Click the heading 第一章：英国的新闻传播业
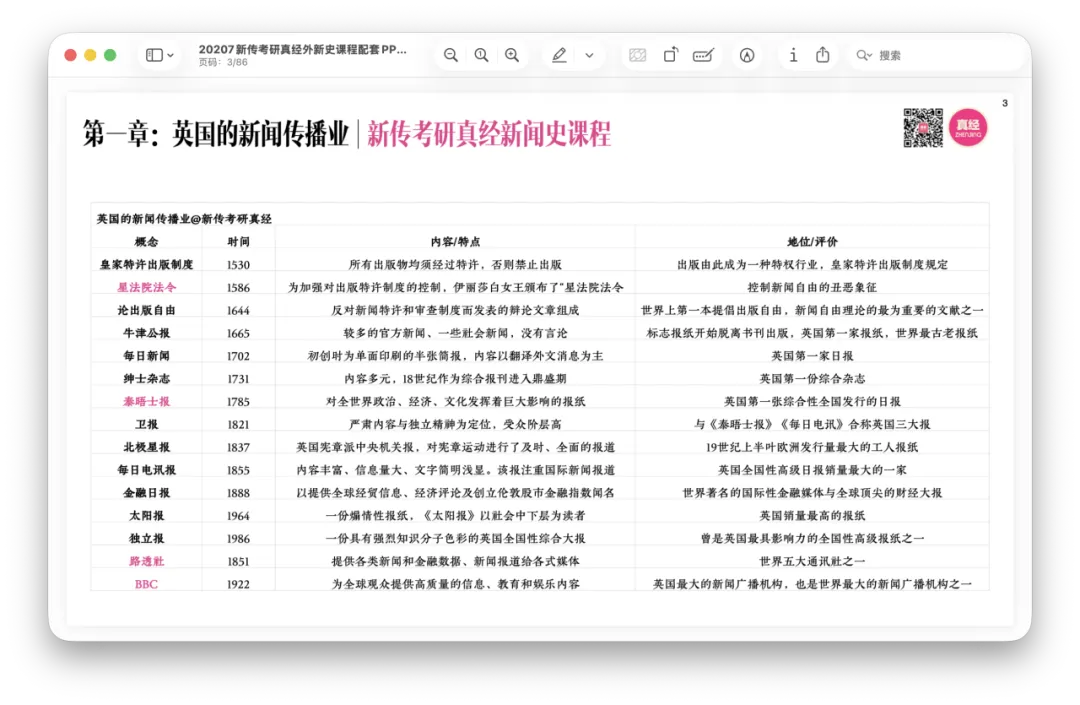Screen dimensions: 1080x705 (216, 133)
